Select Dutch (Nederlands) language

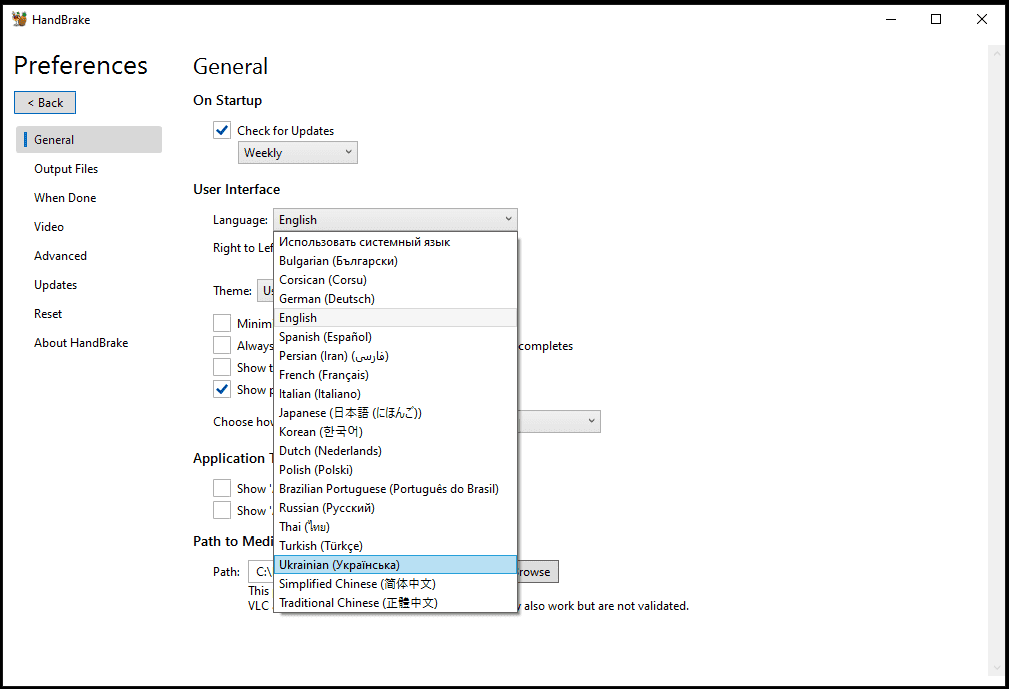395,450
